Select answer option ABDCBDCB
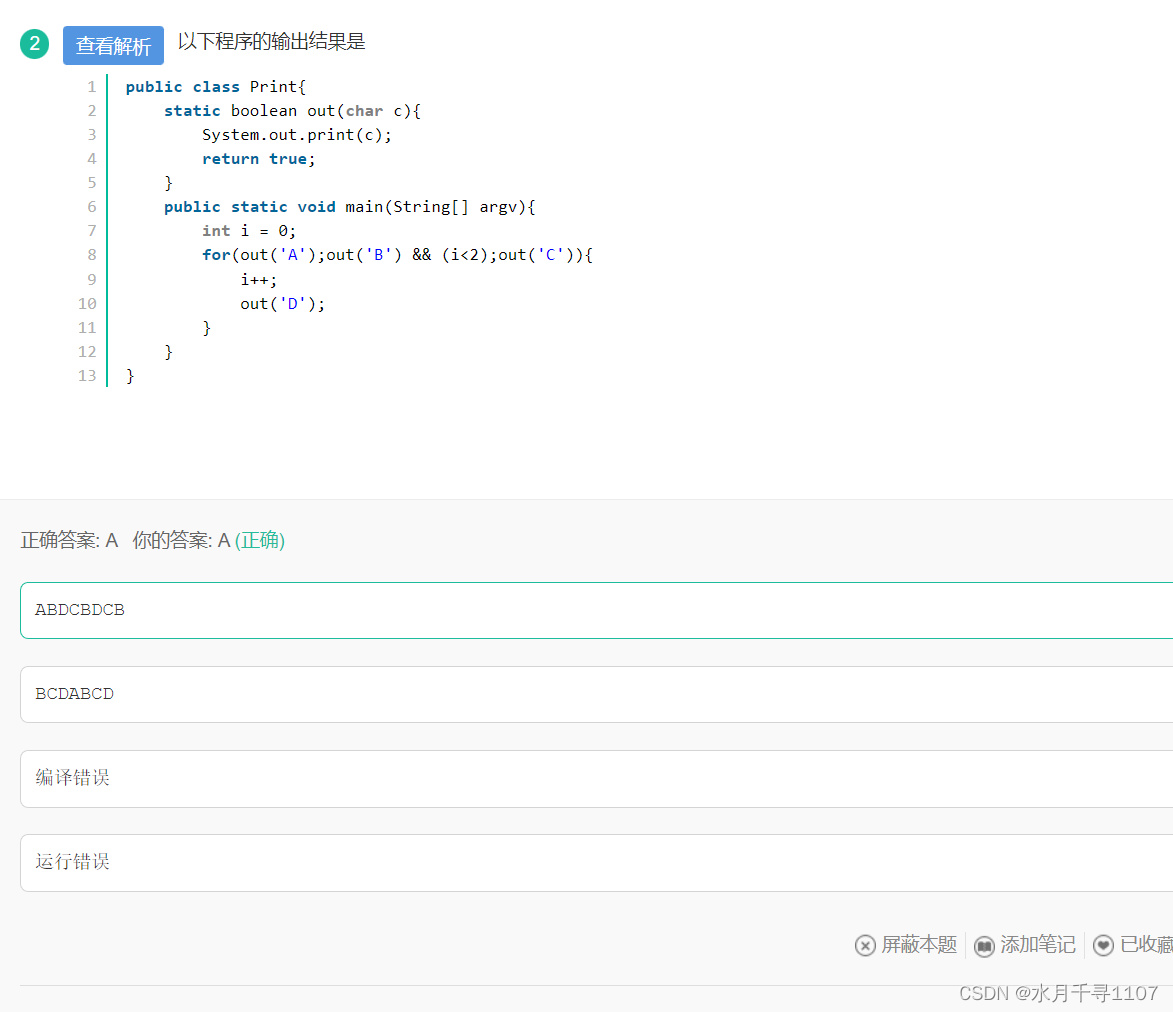 pyautogui.click(x=596, y=610)
